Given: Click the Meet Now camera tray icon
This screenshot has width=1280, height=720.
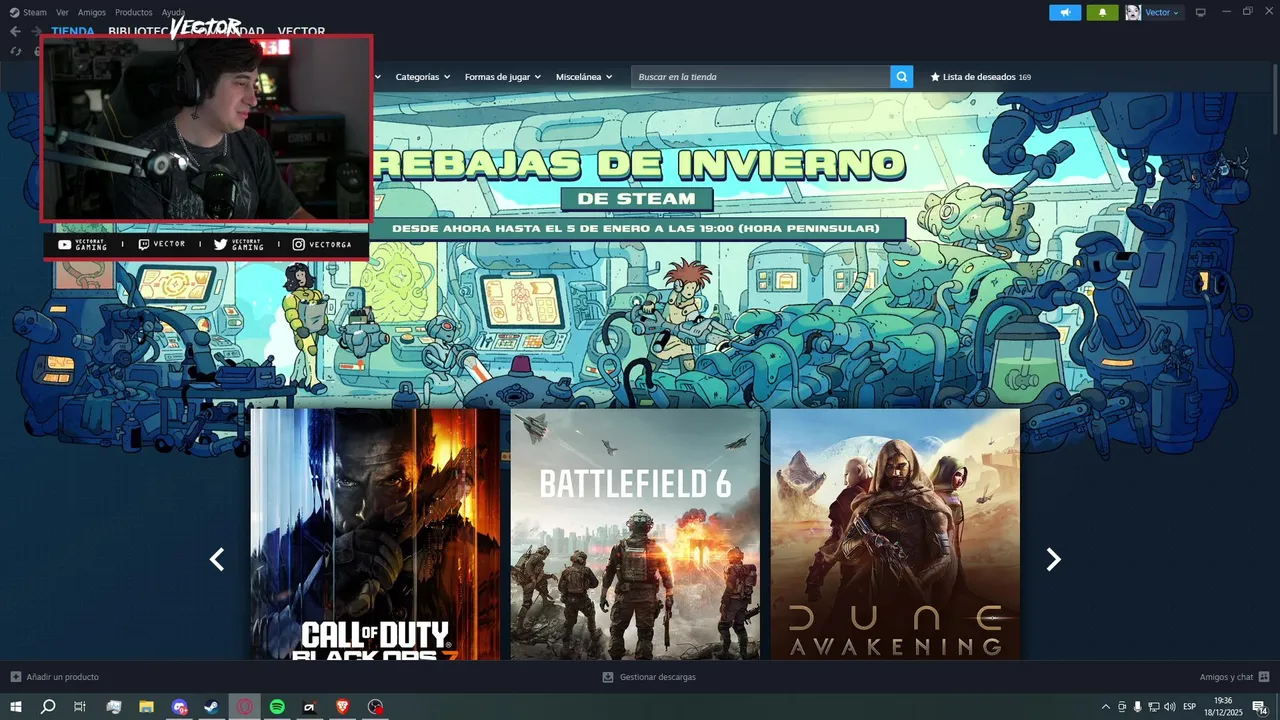Looking at the screenshot, I should pos(1122,707).
